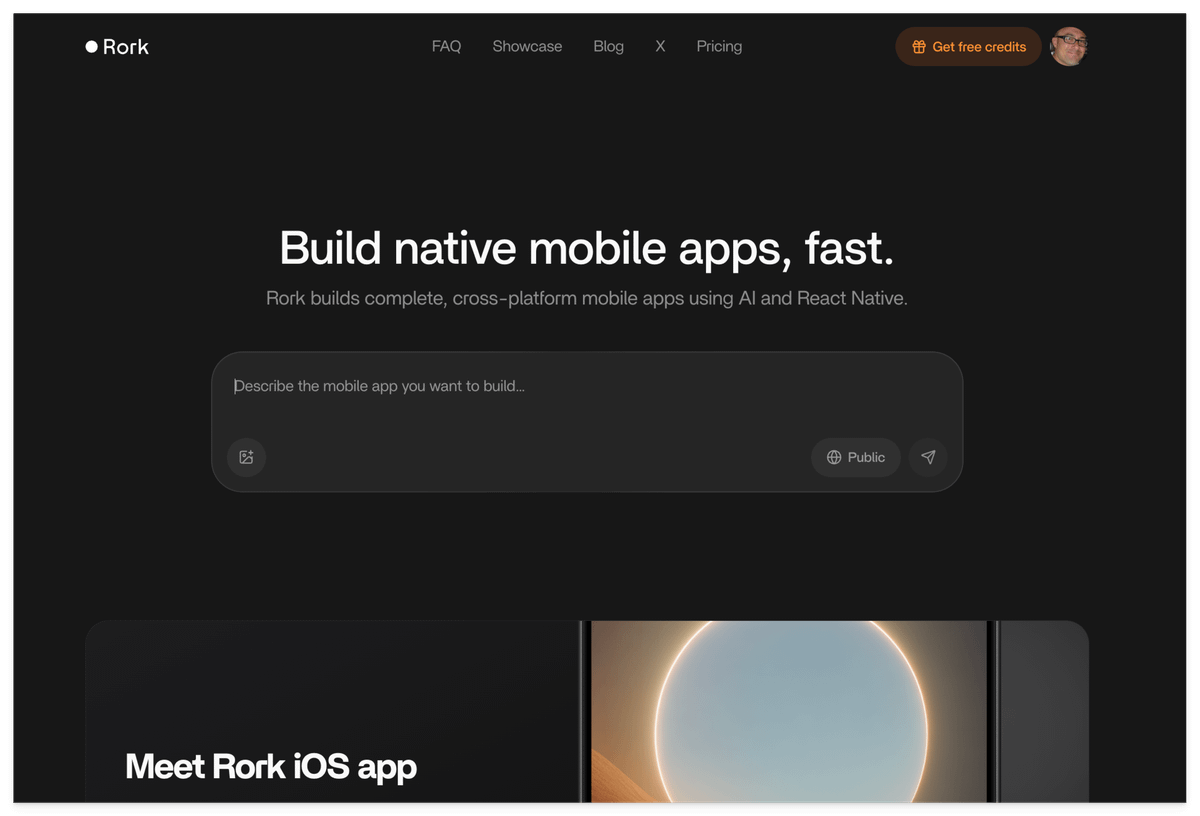Click the image attachment icon in prompt box
Screen dimensions: 1200x816
coord(247,458)
